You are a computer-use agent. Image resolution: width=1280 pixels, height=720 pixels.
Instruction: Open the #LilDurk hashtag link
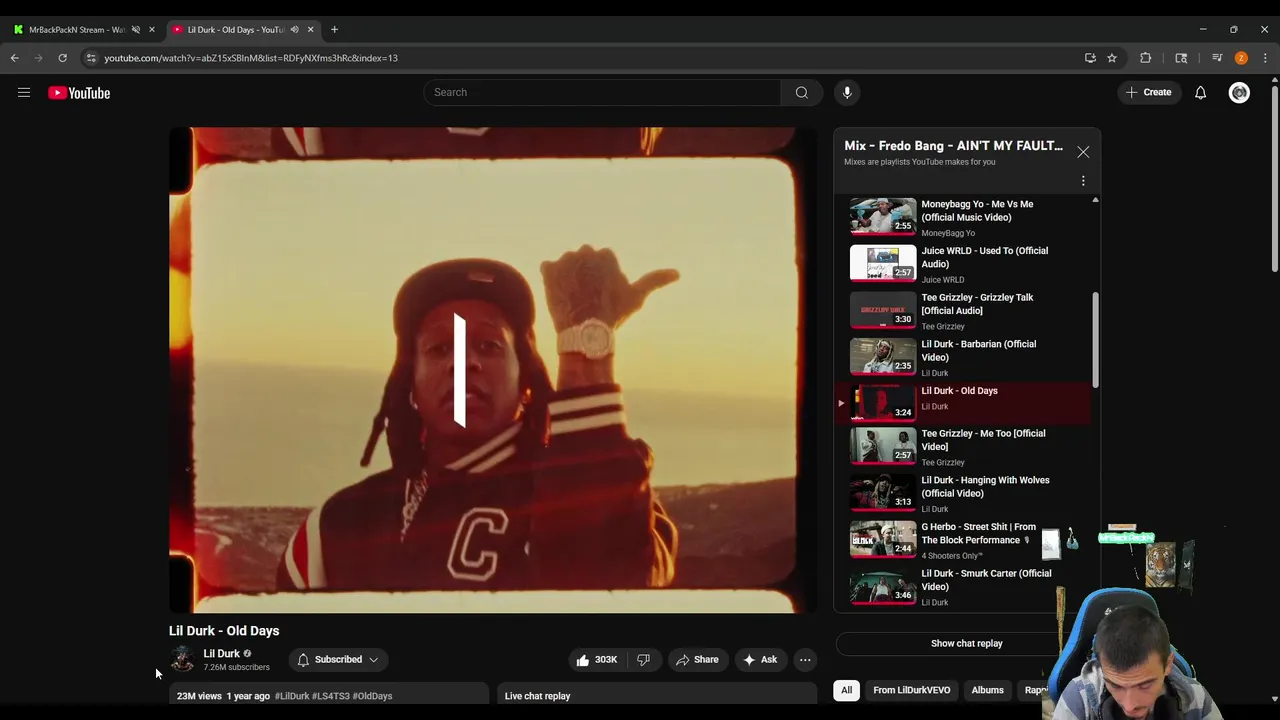[291, 696]
